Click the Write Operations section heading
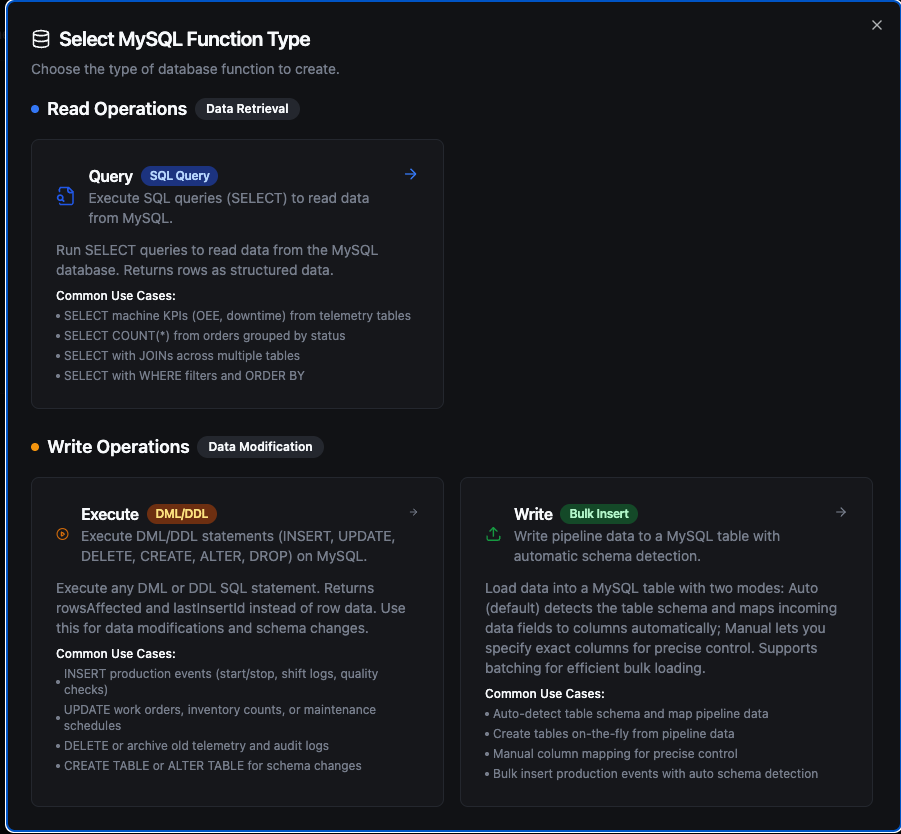This screenshot has height=834, width=901. pos(118,447)
